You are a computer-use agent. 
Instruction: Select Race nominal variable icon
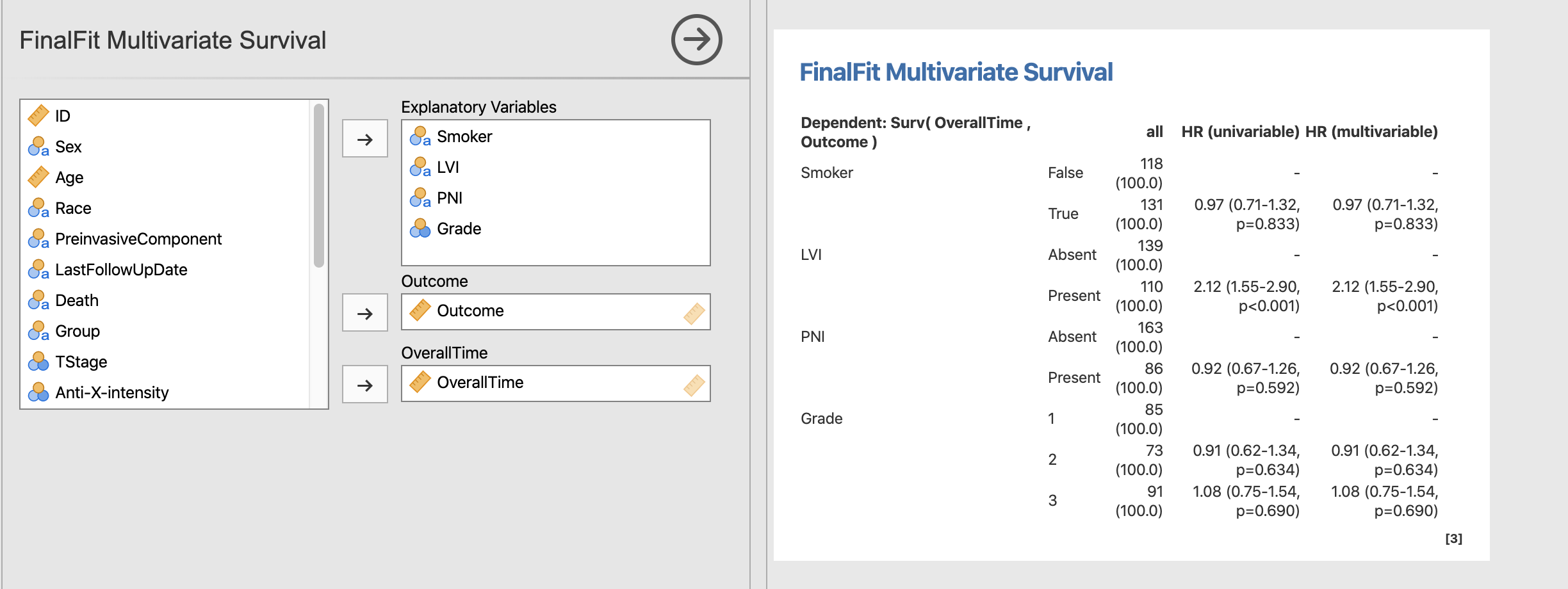38,207
